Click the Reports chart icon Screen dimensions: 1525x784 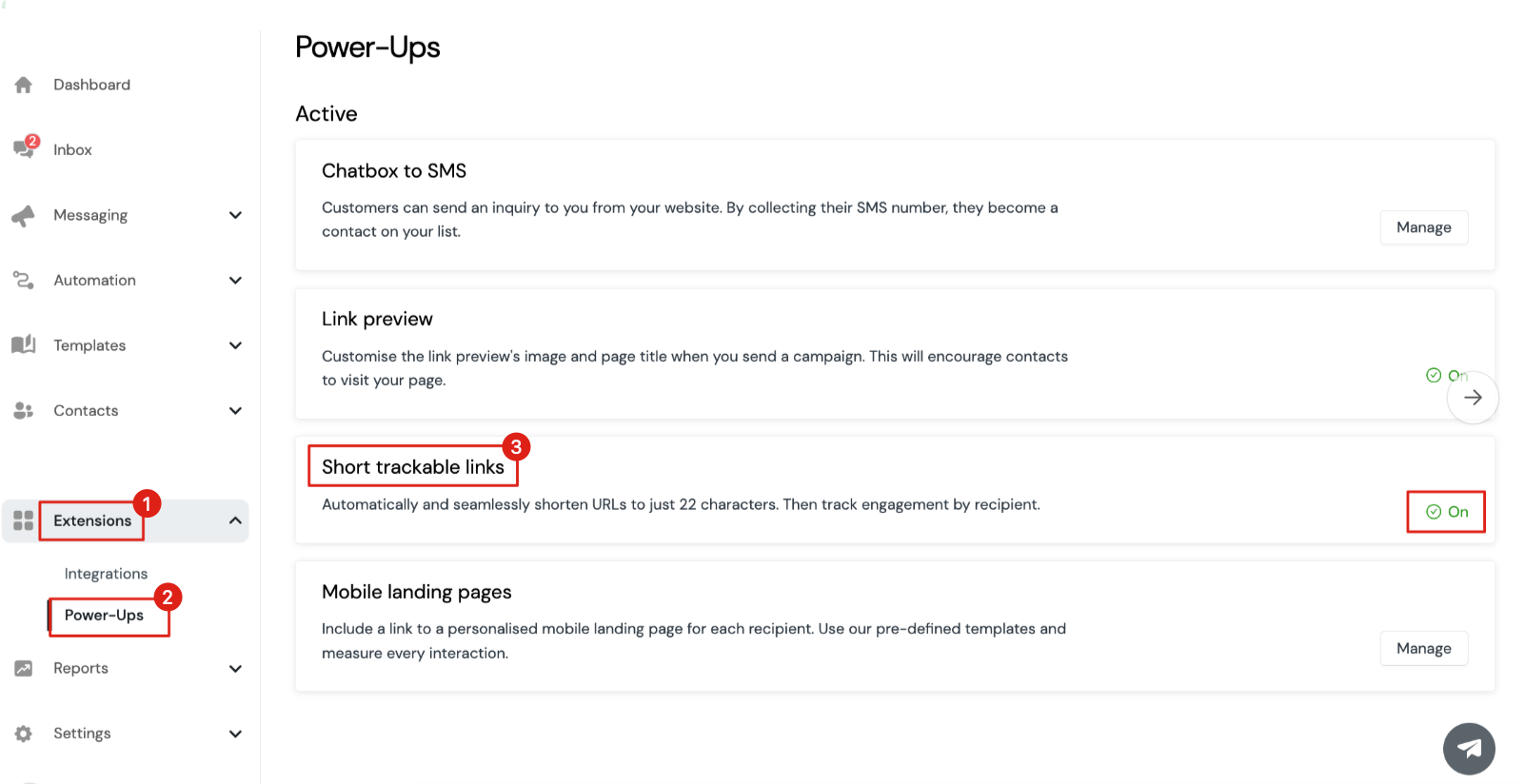[24, 668]
